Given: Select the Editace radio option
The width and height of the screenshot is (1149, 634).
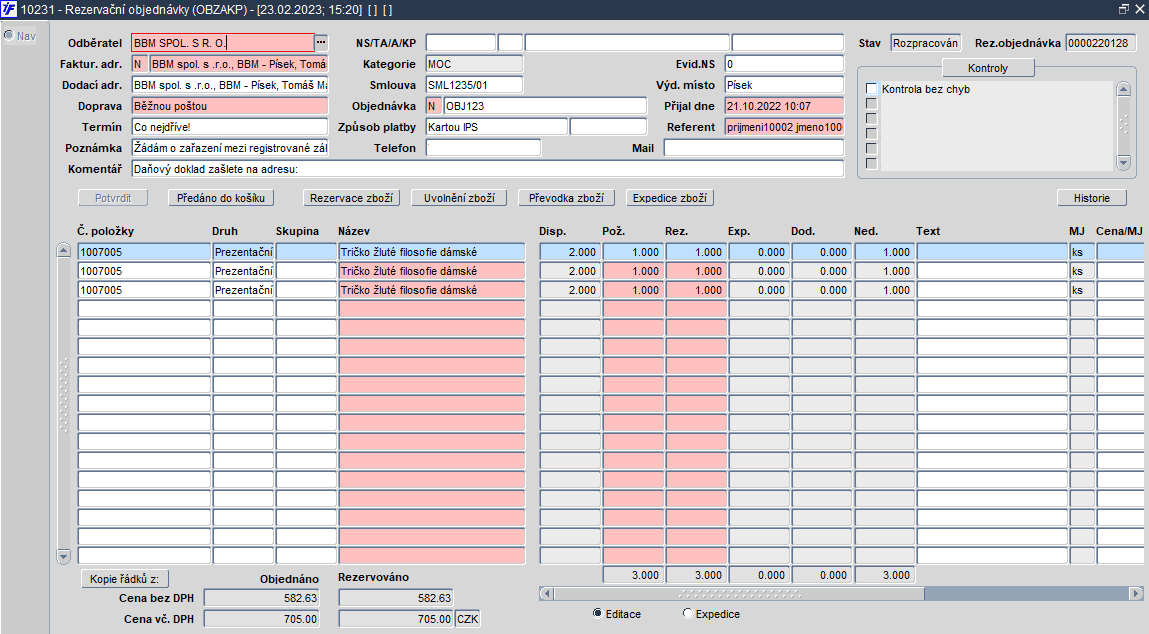Looking at the screenshot, I should [x=597, y=613].
